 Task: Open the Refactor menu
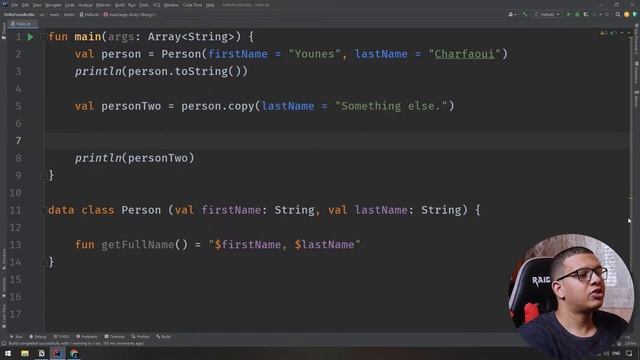point(104,5)
